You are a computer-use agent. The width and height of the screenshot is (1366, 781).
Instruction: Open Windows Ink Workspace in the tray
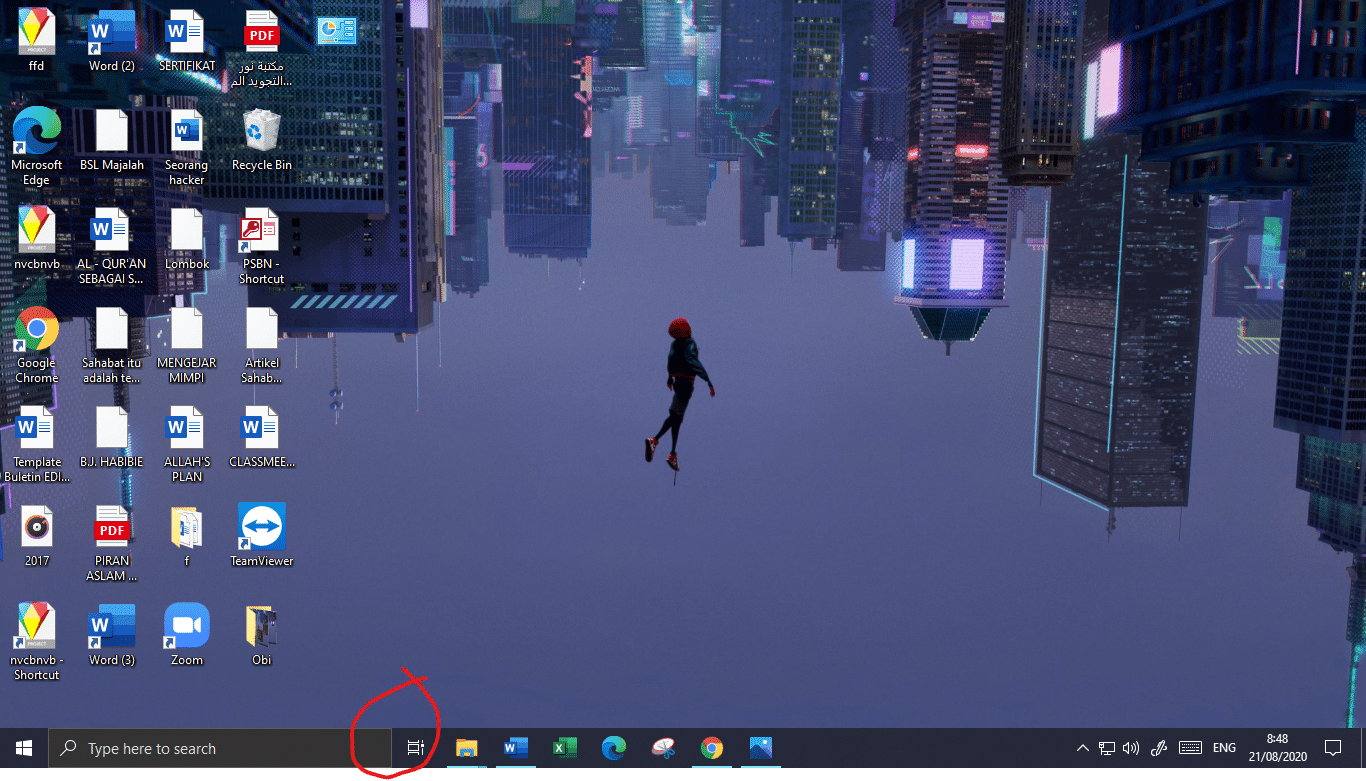[1160, 748]
